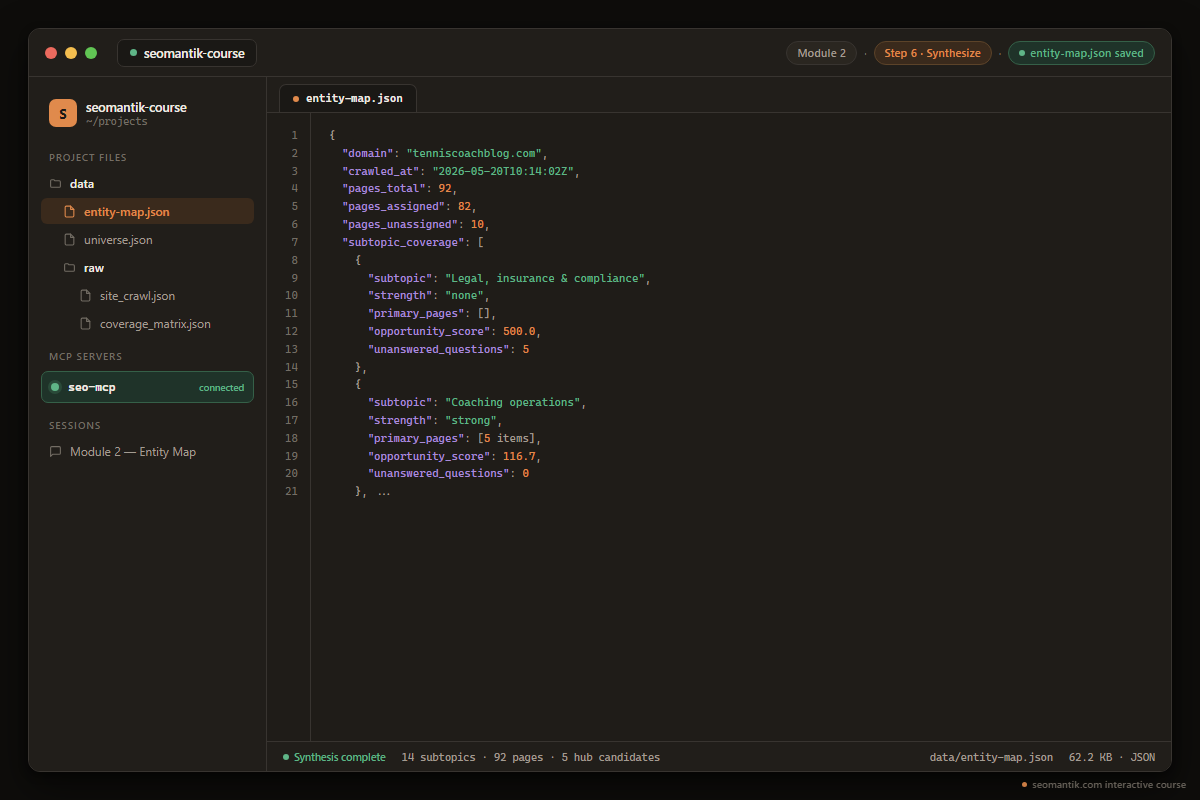This screenshot has width=1200, height=800.
Task: Open site_crawl.json in raw folder
Action: tap(147, 296)
